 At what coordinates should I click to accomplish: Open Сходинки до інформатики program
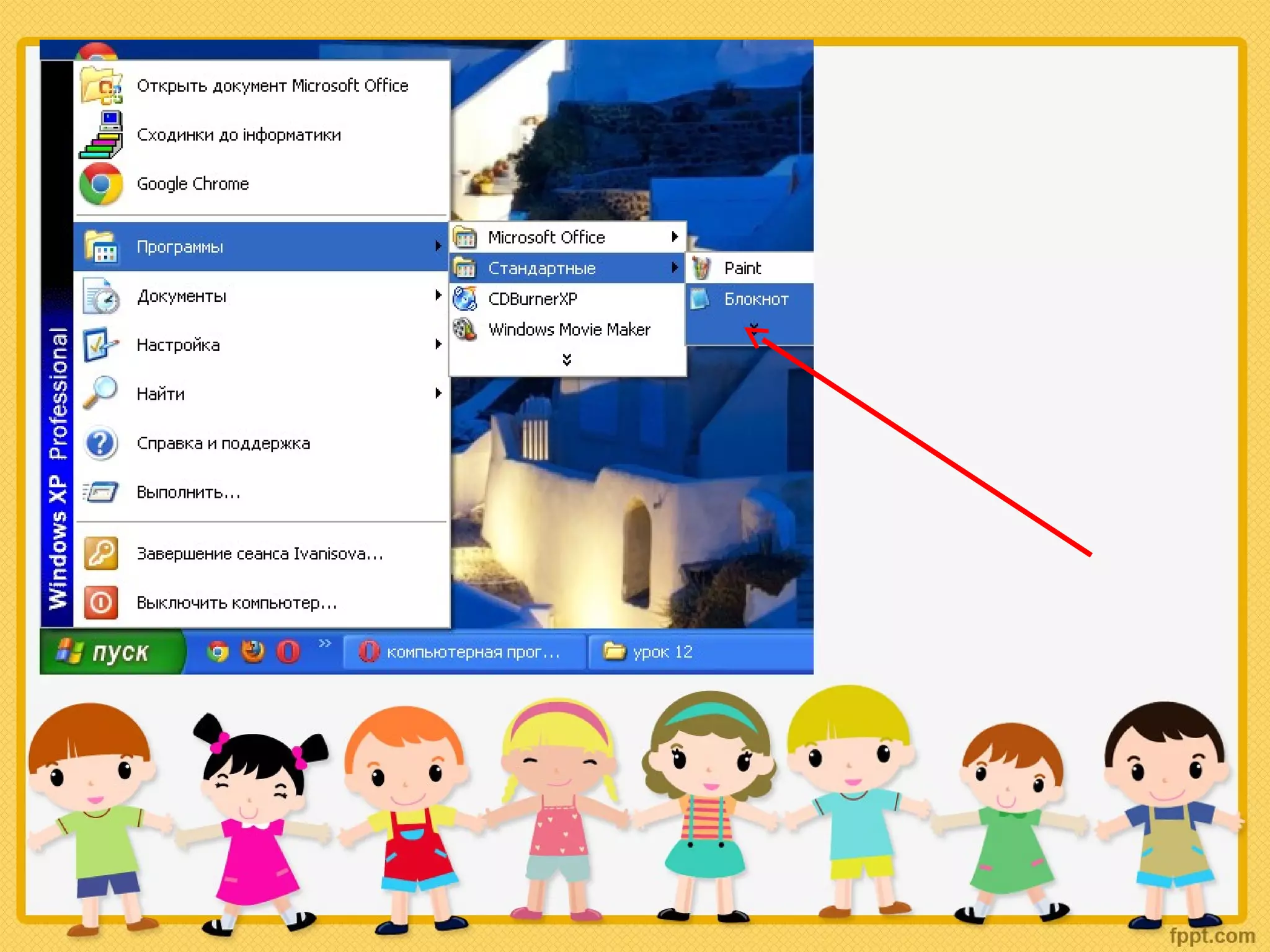(238, 135)
